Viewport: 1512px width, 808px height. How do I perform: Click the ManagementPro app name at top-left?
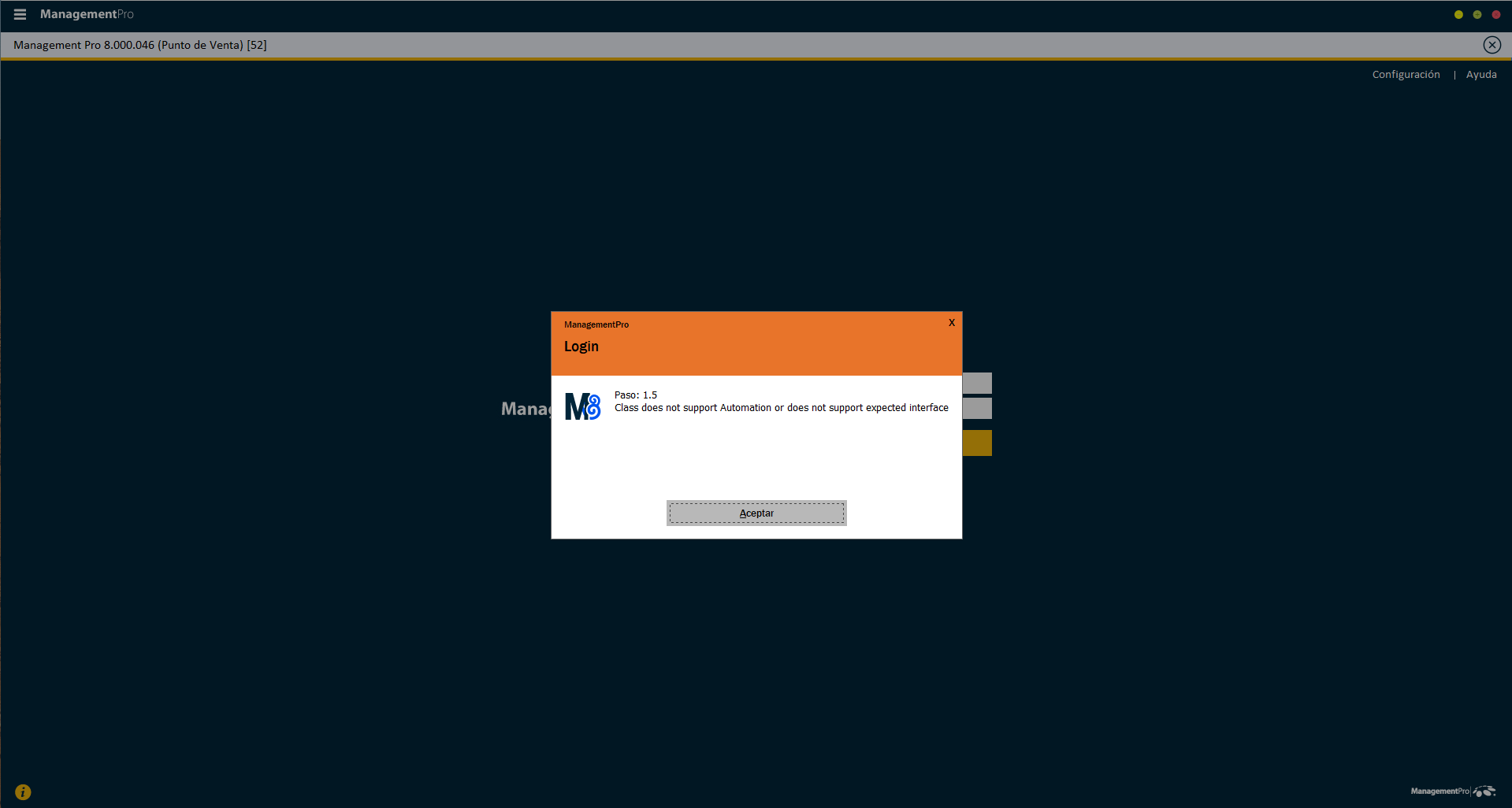[87, 14]
